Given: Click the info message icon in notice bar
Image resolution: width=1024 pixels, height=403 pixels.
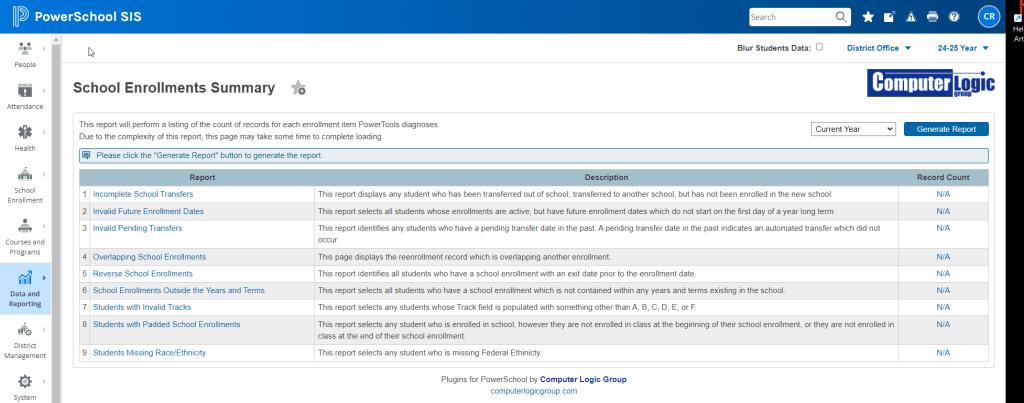Looking at the screenshot, I should 86,155.
